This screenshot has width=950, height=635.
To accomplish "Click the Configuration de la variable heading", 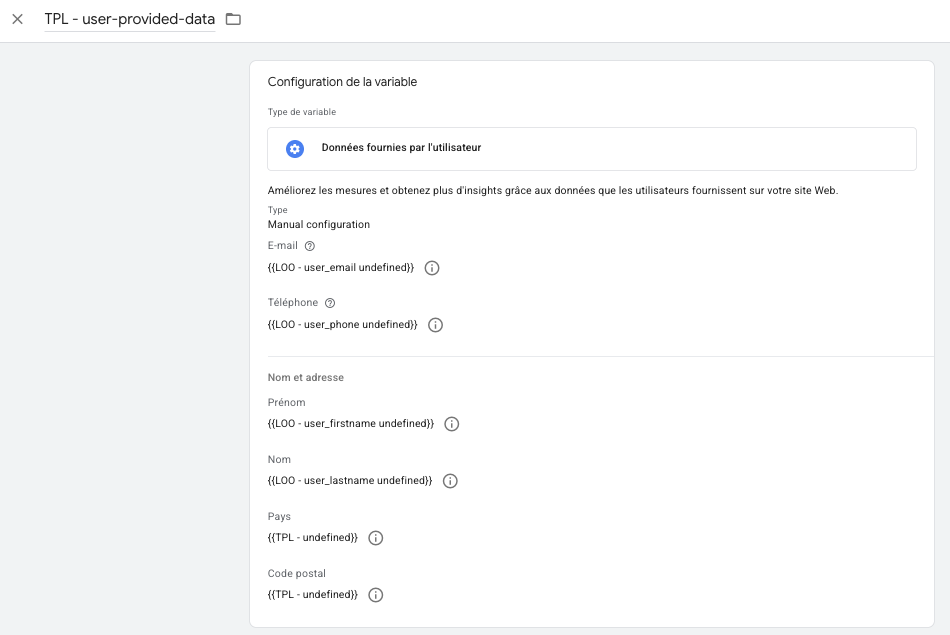I will click(342, 82).
